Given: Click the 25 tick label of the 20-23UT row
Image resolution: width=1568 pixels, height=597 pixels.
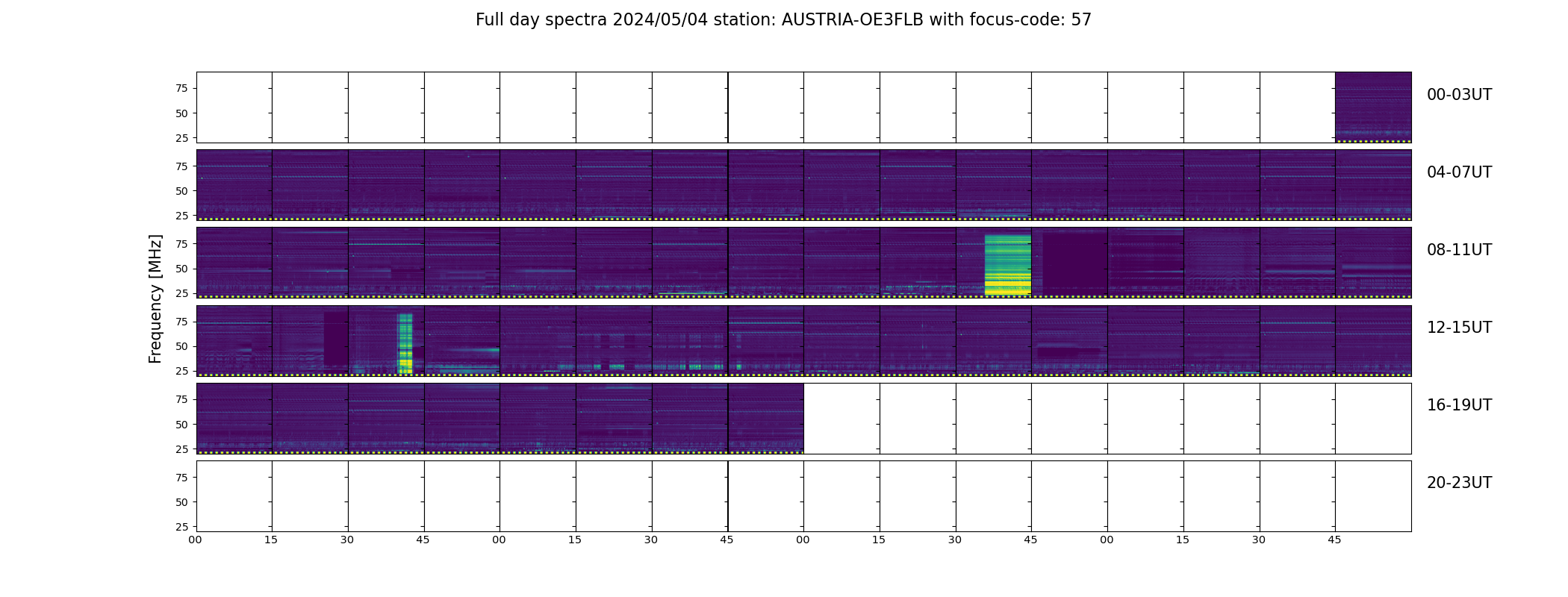Looking at the screenshot, I should [181, 527].
